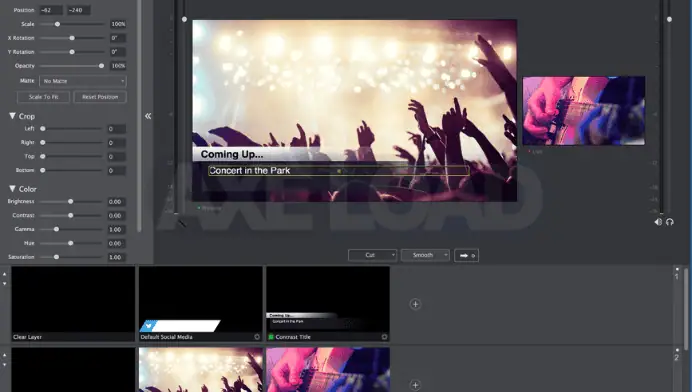
Task: Adjust the Crop Right slider handle
Action: point(43,143)
